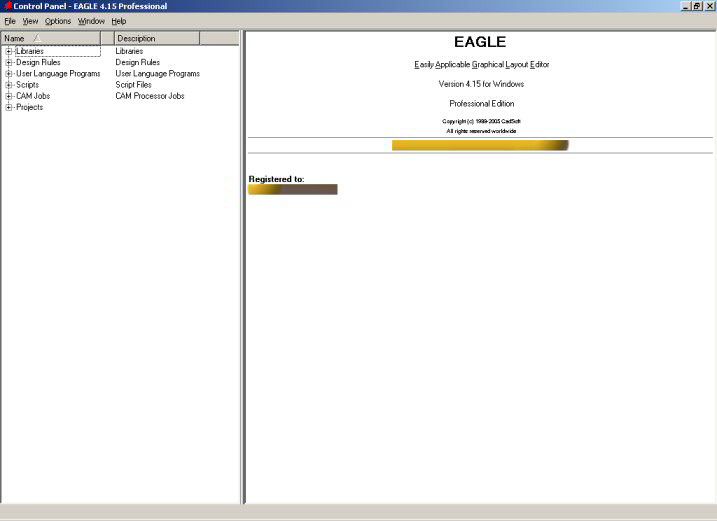
Task: Open the View menu
Action: pos(30,21)
